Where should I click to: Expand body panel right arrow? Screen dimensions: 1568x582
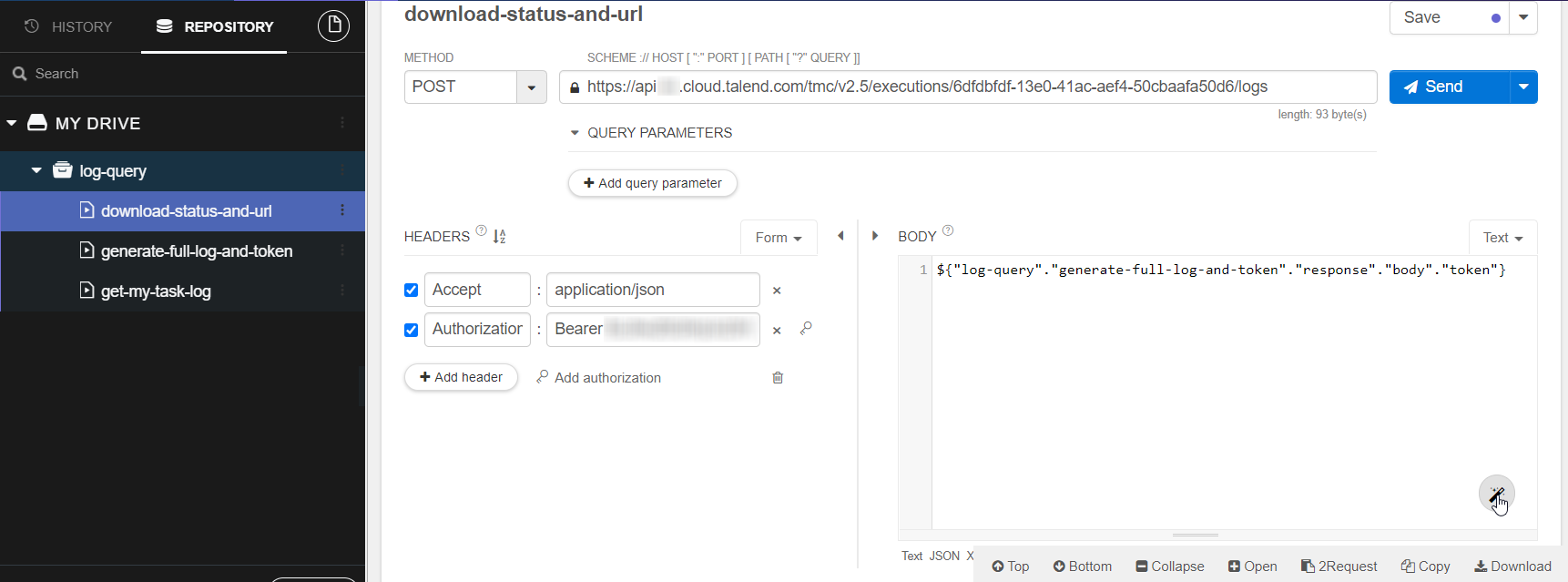coord(875,236)
